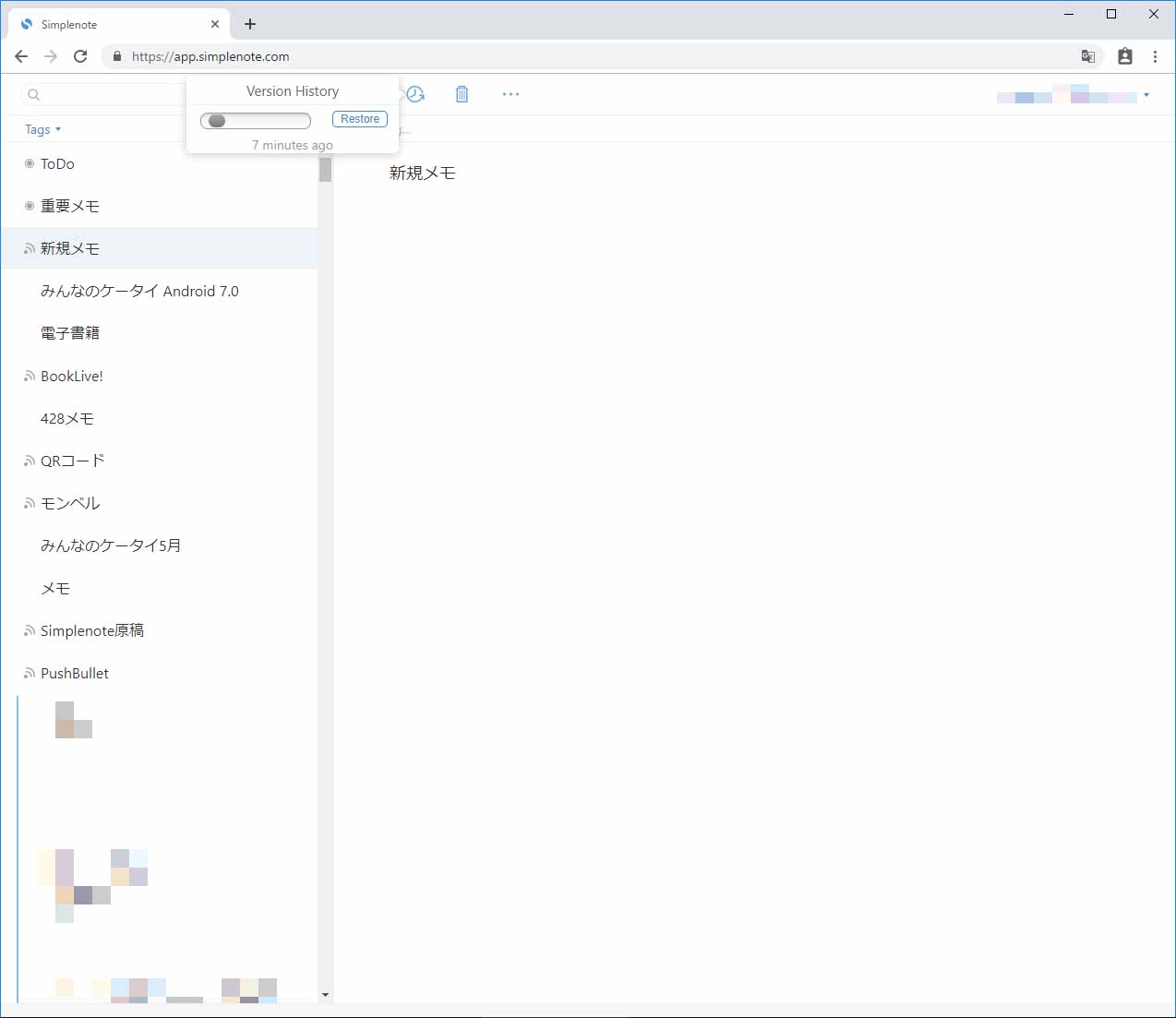Click published icon beside QRコード
Viewport: 1176px width, 1018px height.
pyautogui.click(x=30, y=461)
